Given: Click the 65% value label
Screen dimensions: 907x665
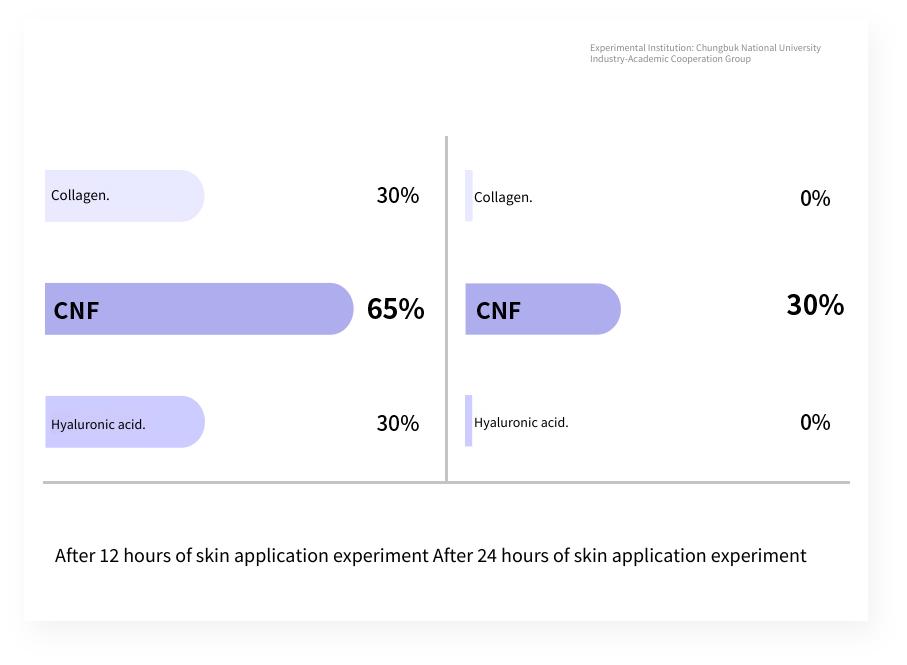Looking at the screenshot, I should tap(396, 309).
